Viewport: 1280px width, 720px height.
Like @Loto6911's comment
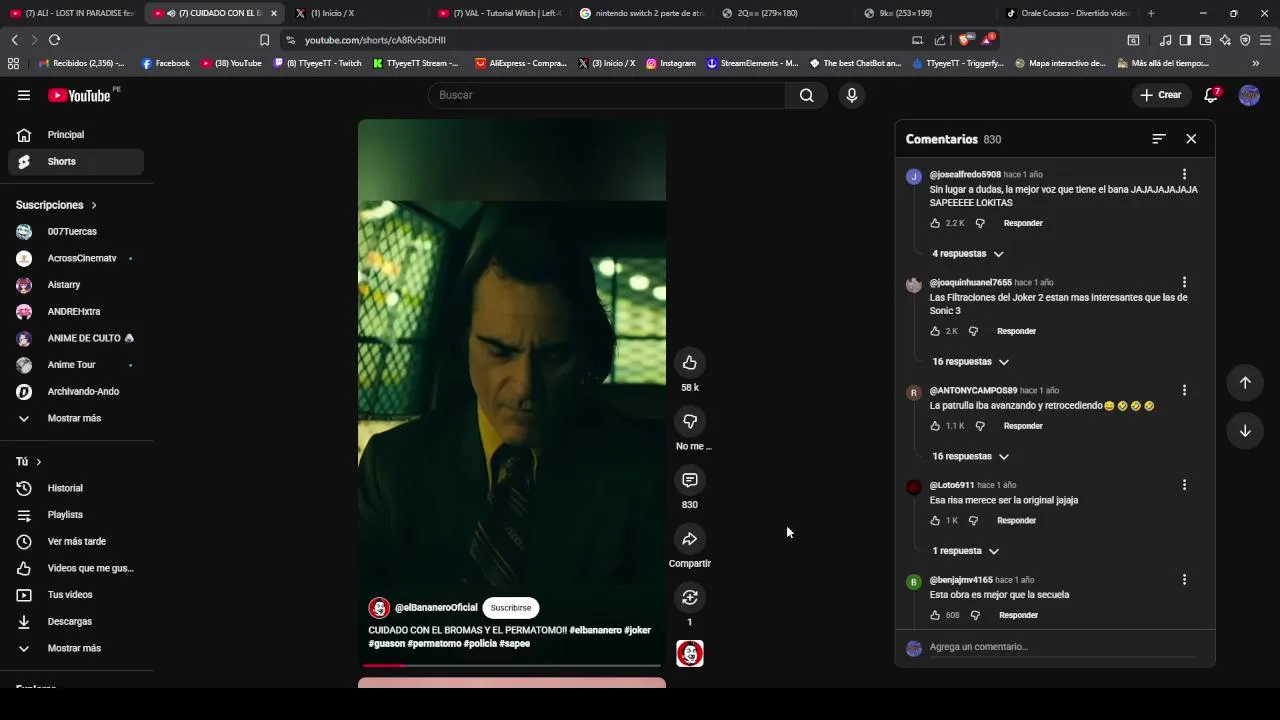[935, 521]
